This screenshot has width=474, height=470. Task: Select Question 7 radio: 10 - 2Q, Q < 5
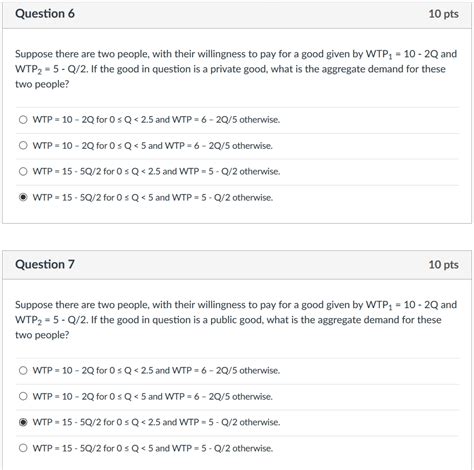pos(23,396)
